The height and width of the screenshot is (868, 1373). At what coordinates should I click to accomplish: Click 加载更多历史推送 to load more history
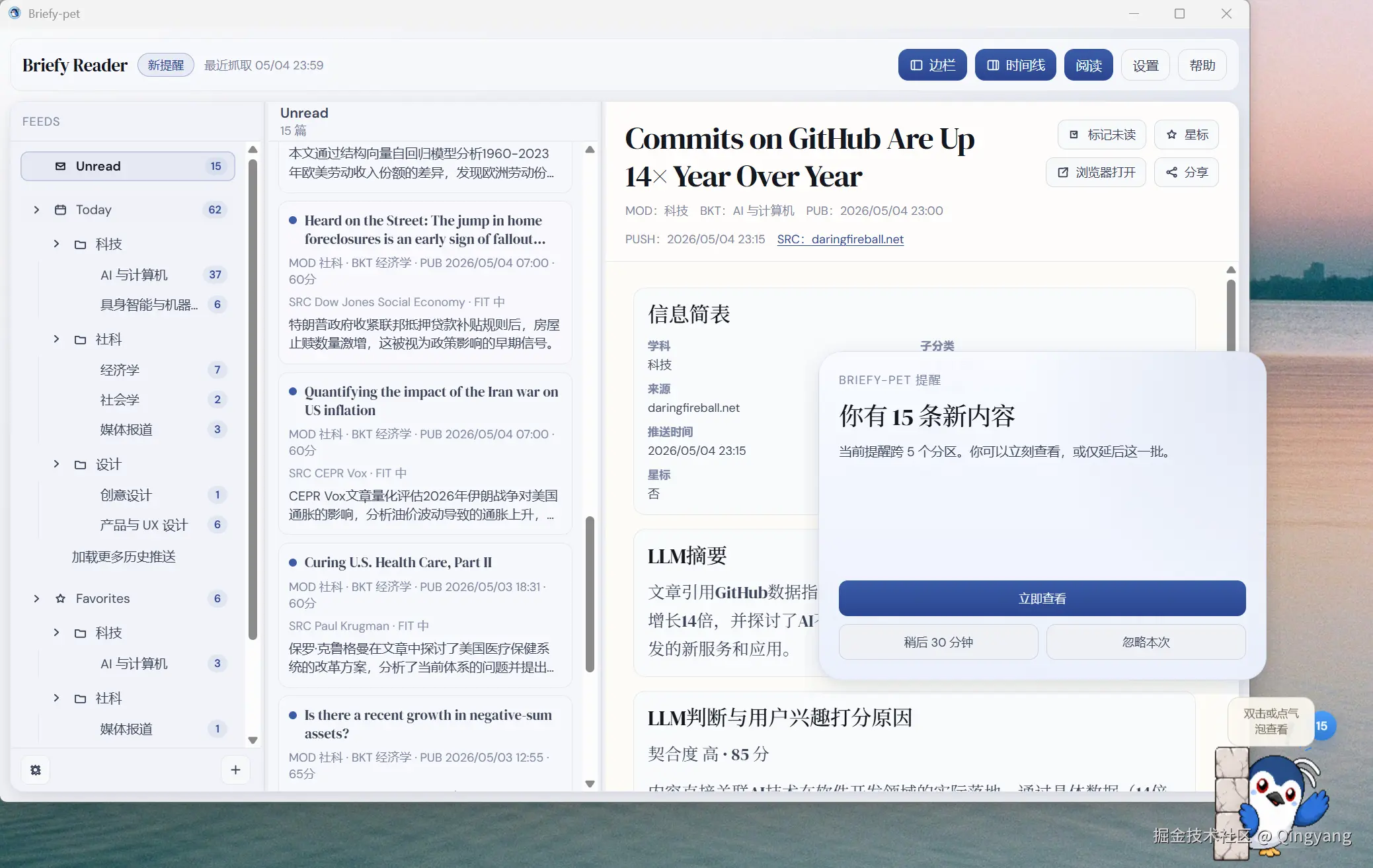click(124, 557)
